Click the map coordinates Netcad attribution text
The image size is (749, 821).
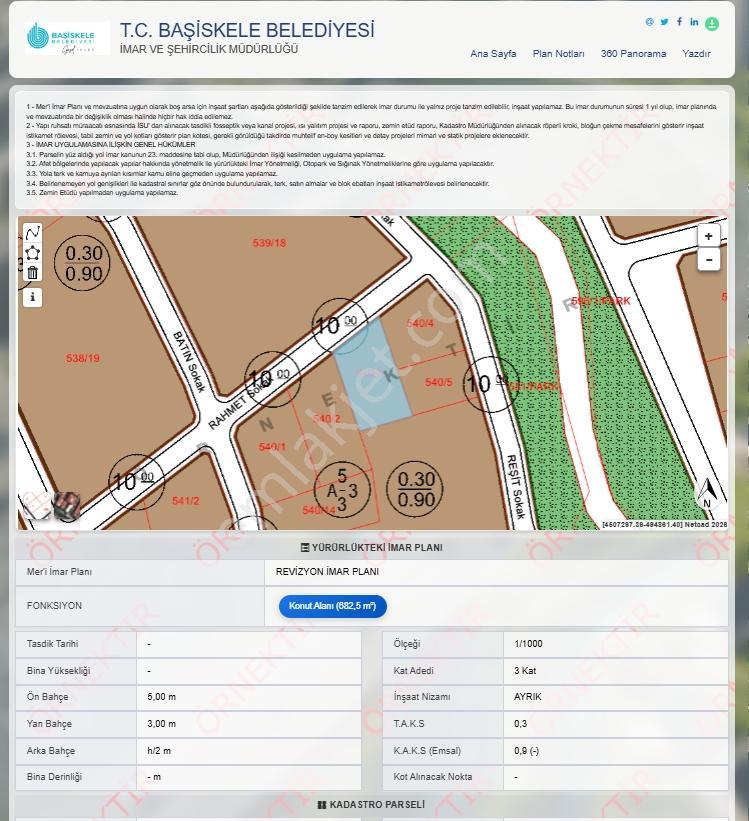coord(664,524)
